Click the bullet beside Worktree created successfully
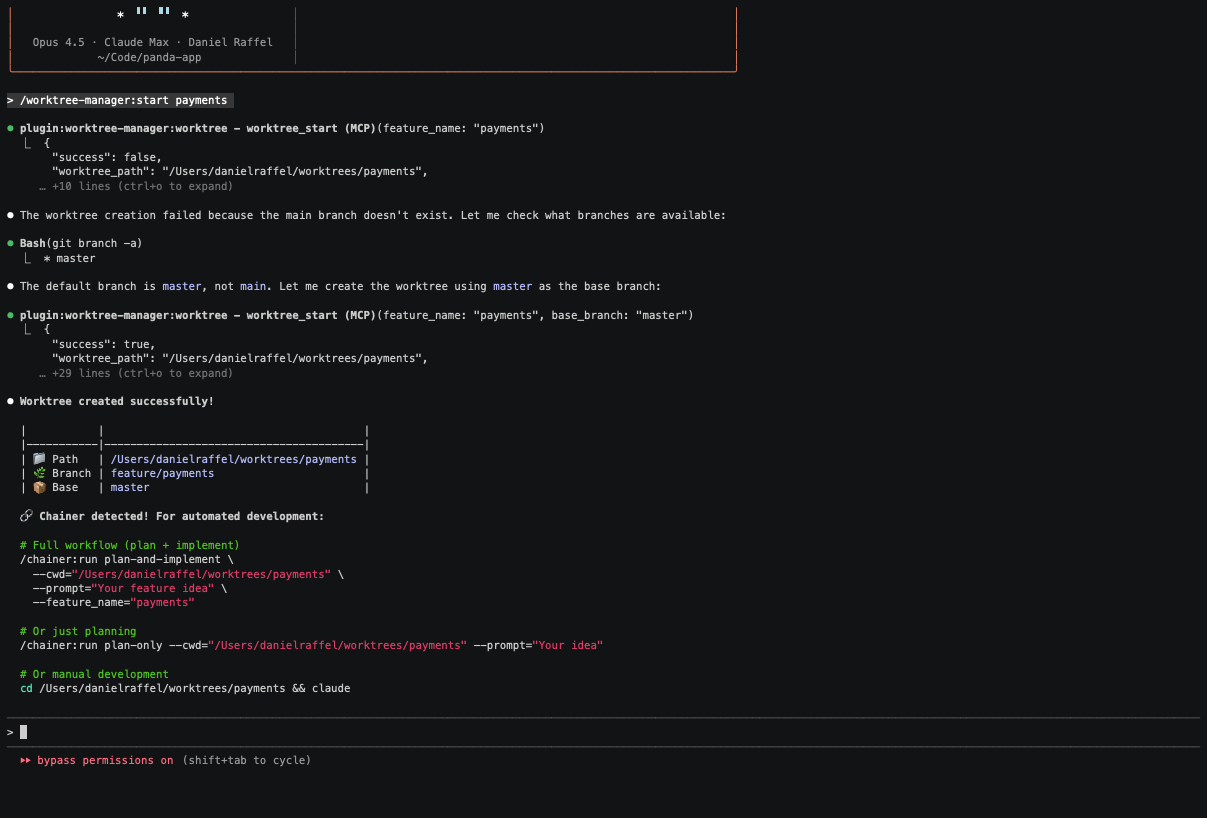 (10, 400)
